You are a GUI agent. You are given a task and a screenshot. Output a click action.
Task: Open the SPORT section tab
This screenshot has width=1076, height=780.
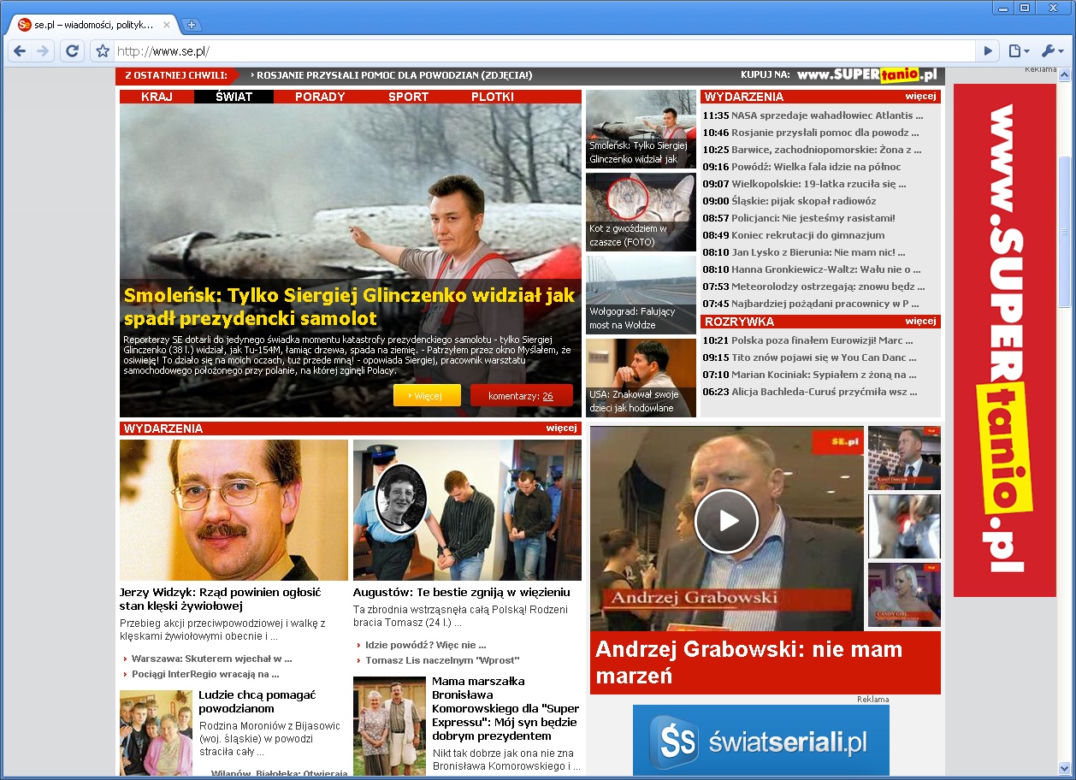coord(408,97)
